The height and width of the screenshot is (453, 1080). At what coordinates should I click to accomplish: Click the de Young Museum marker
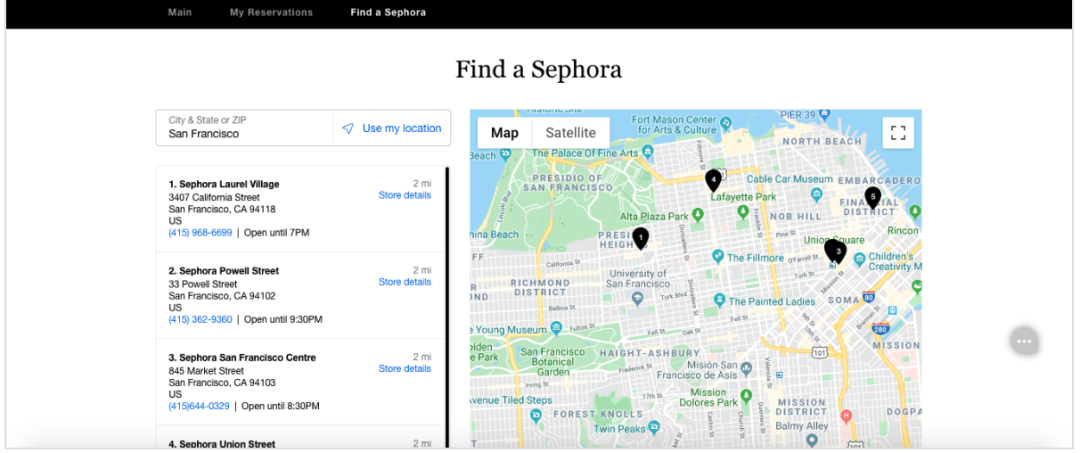click(557, 327)
